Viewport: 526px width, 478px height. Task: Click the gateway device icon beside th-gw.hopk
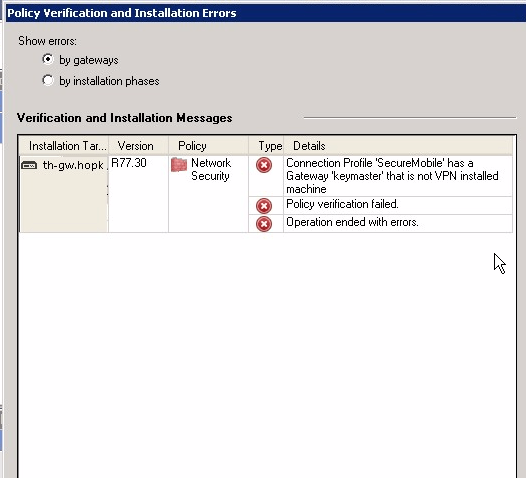coord(29,165)
